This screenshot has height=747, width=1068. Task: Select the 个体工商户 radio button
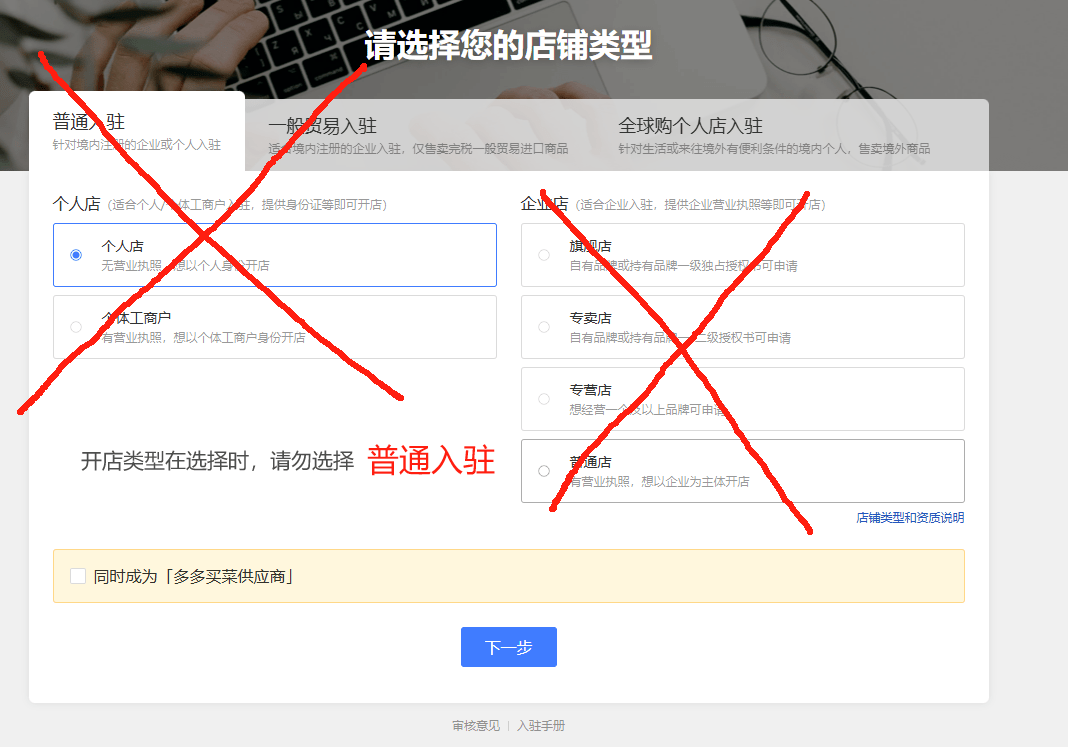(76, 327)
